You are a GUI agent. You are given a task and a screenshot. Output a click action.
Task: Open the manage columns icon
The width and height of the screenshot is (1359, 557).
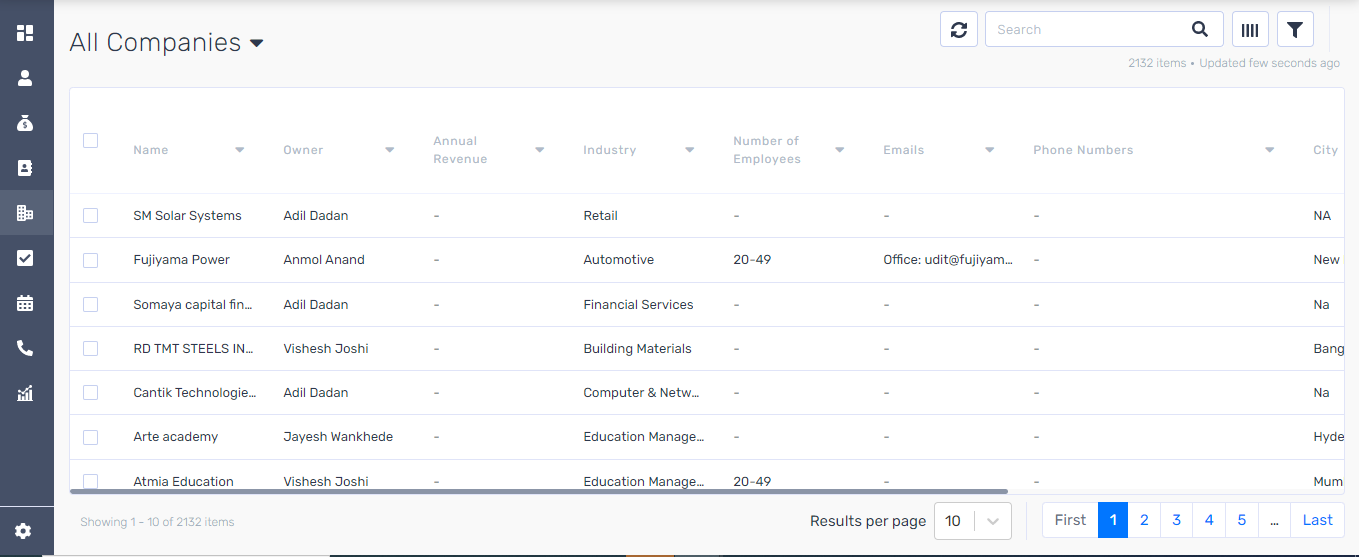[x=1250, y=30]
